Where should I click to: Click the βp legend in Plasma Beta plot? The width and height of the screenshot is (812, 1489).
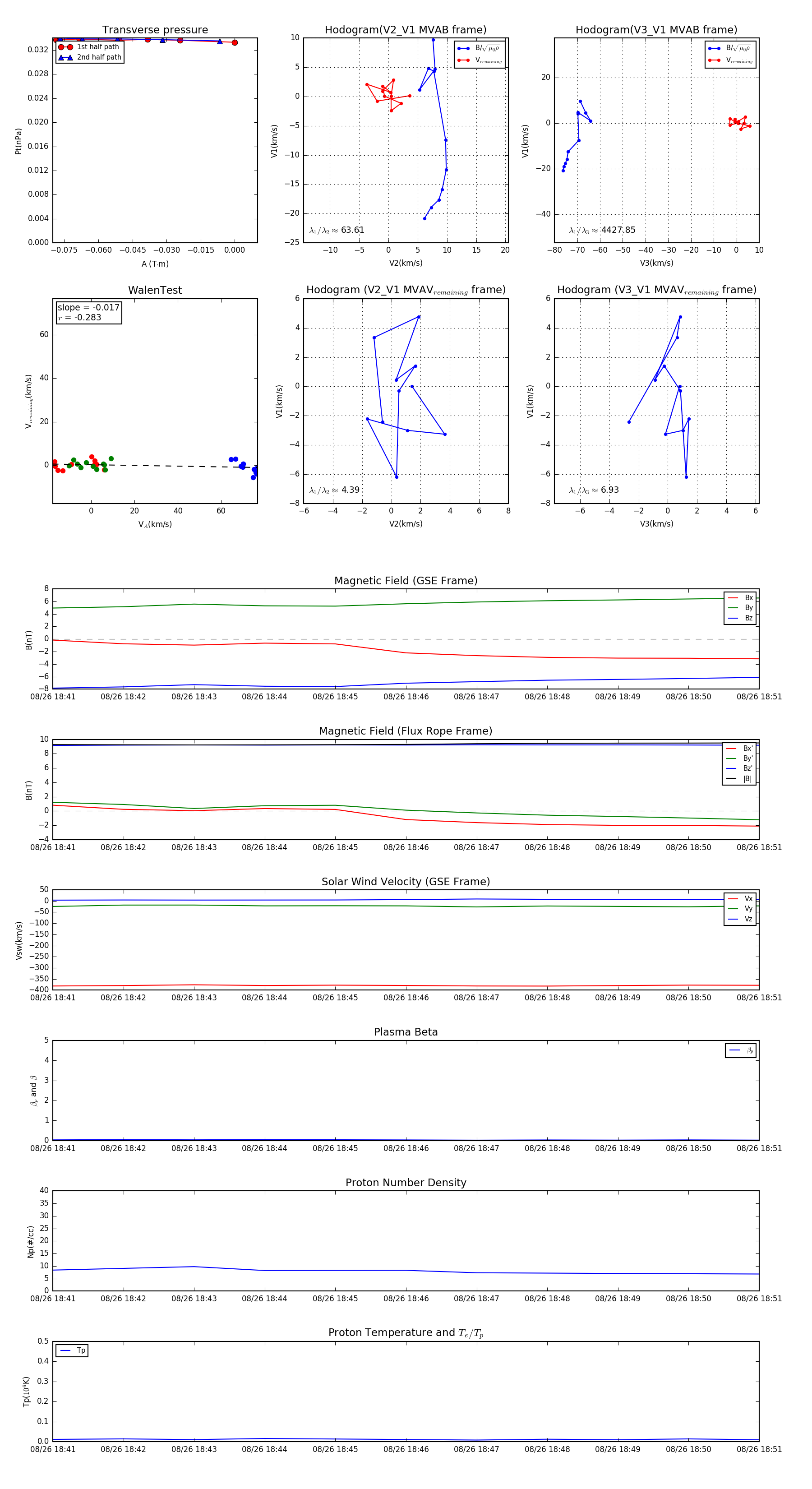click(x=741, y=1050)
